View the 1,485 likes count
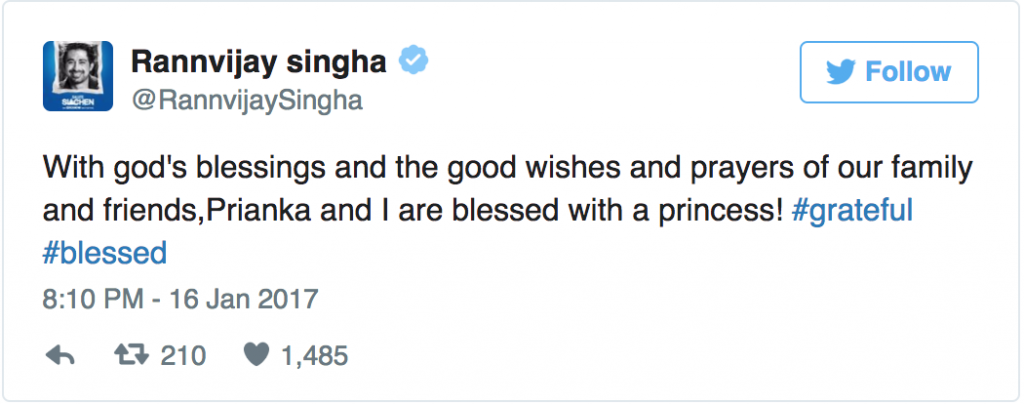Viewport: 1024px width, 404px height. click(x=316, y=355)
